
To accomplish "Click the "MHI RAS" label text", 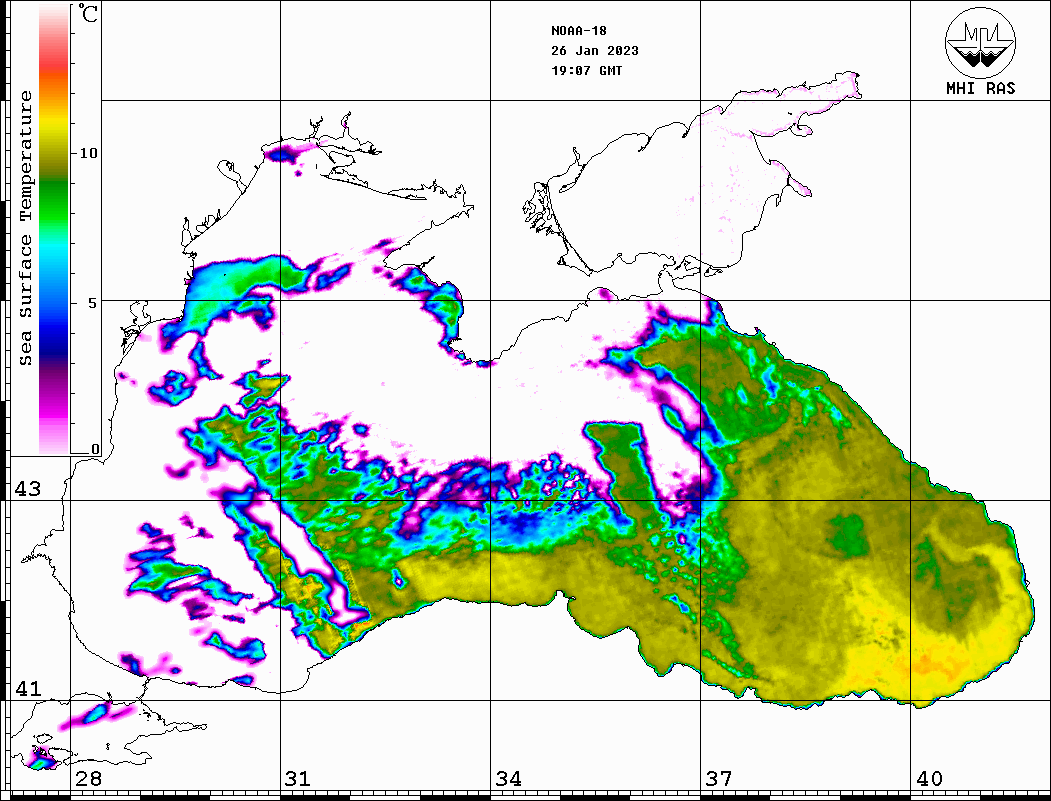I will (x=980, y=88).
